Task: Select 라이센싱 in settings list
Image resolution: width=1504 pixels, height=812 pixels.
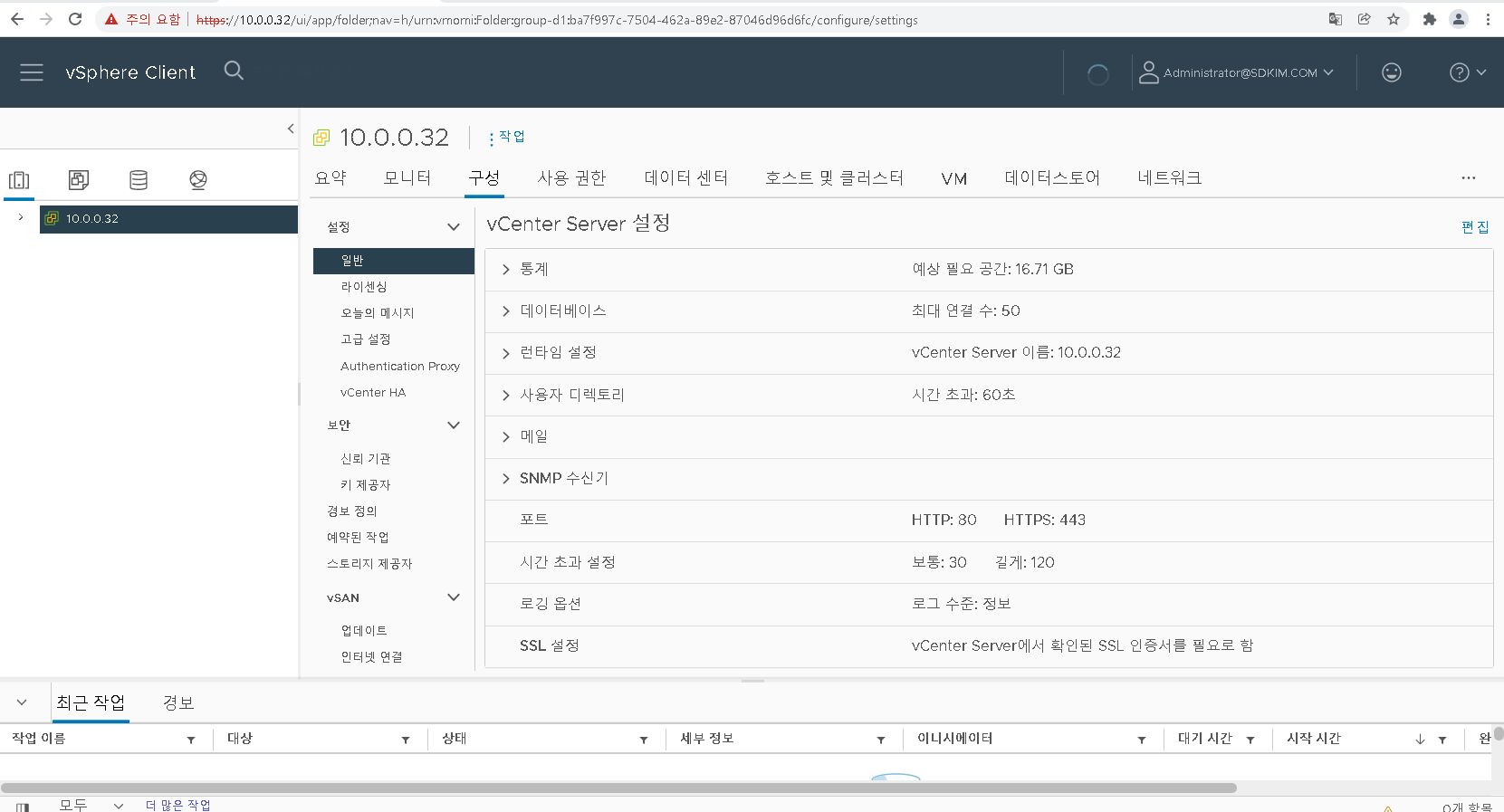Action: [364, 286]
